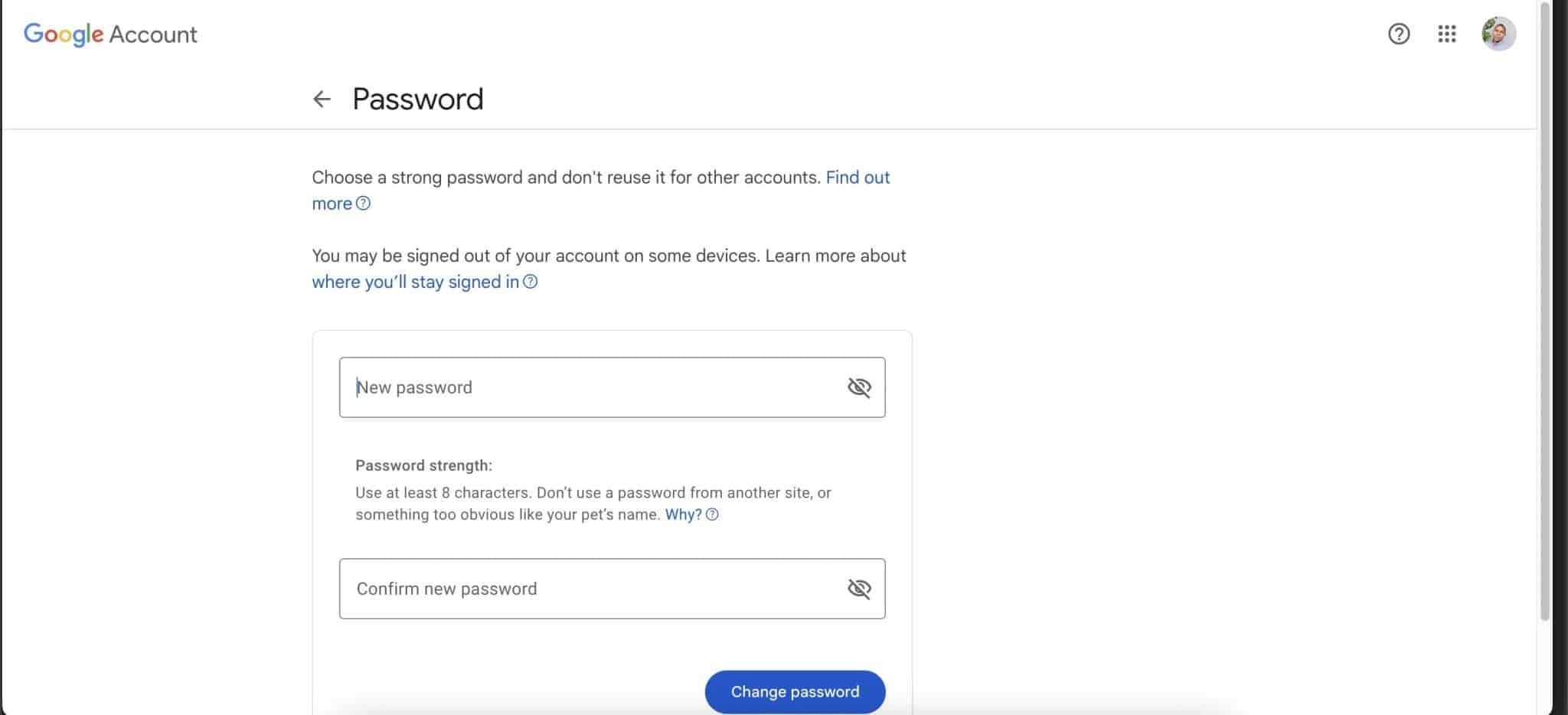Open the Why? question mark tooltip

tap(712, 514)
